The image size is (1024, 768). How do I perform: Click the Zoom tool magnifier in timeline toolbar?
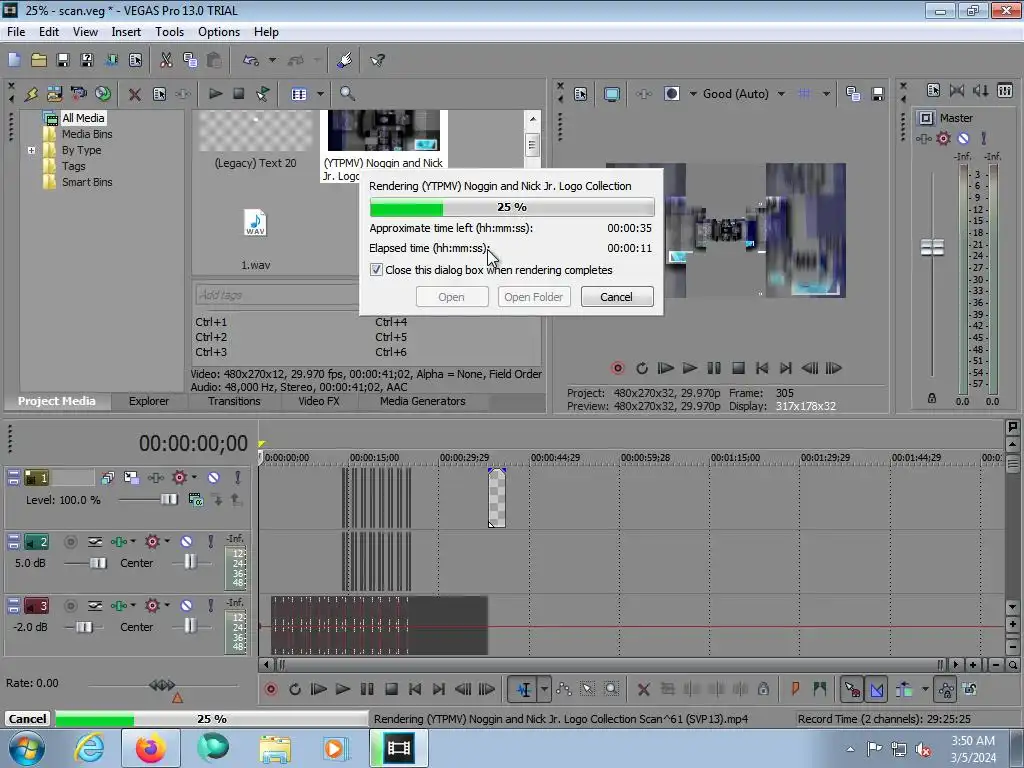click(611, 689)
